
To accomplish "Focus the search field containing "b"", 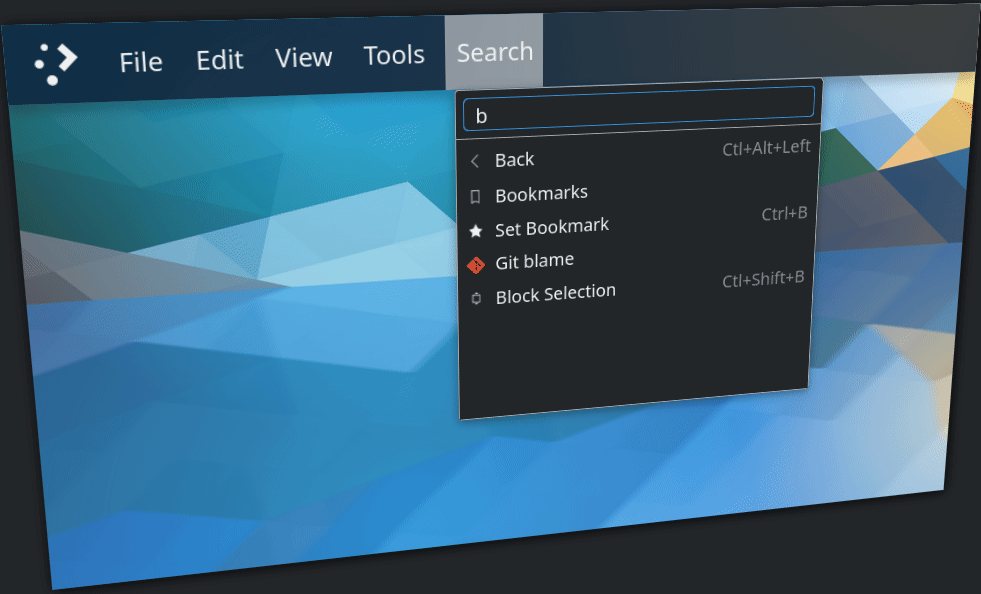I will click(x=640, y=109).
